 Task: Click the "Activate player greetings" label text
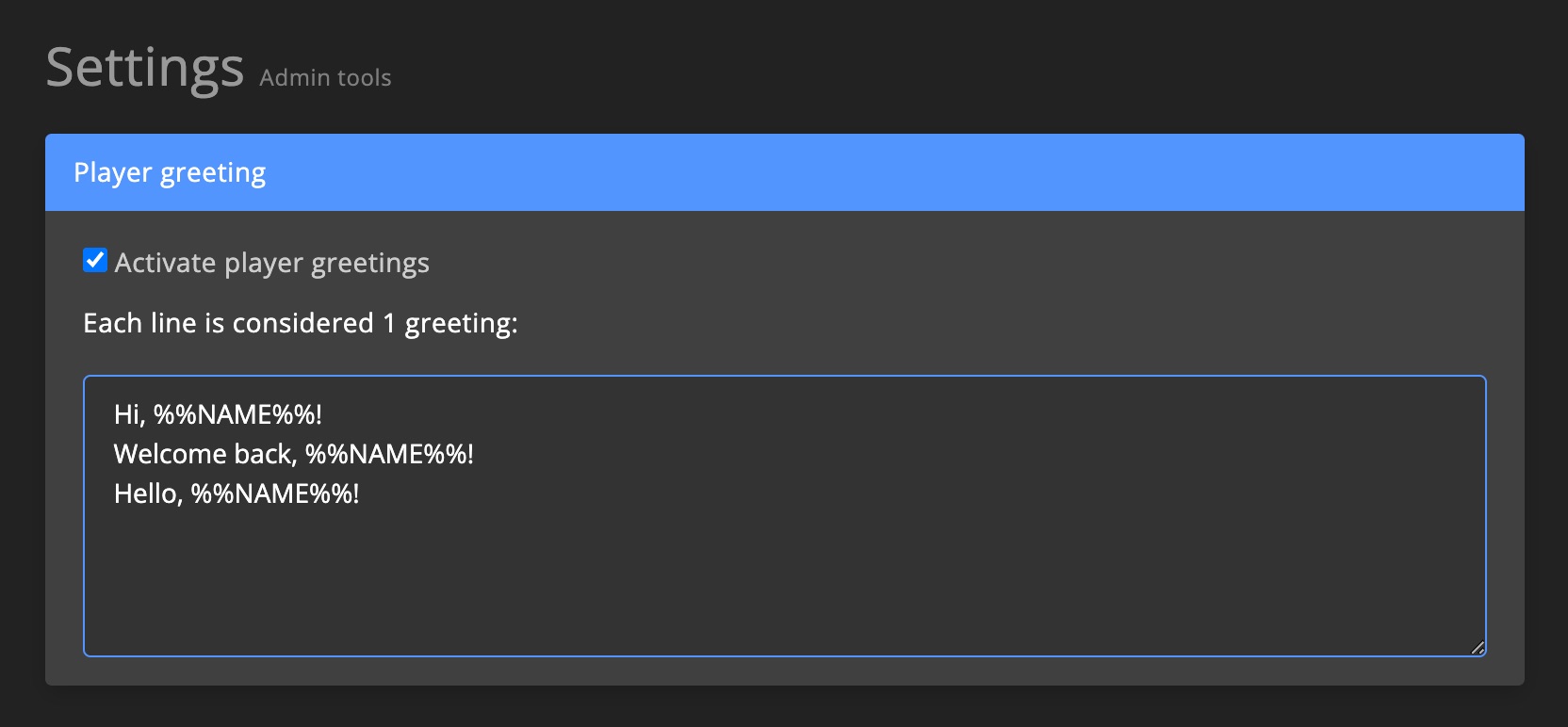(271, 263)
